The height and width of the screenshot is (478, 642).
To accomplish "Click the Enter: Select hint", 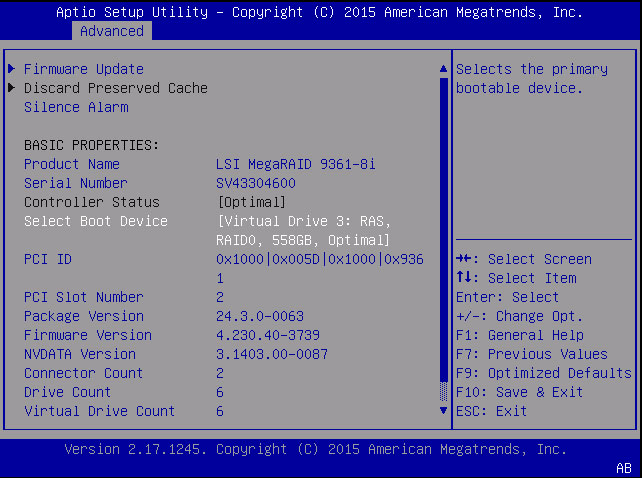I will coord(508,297).
